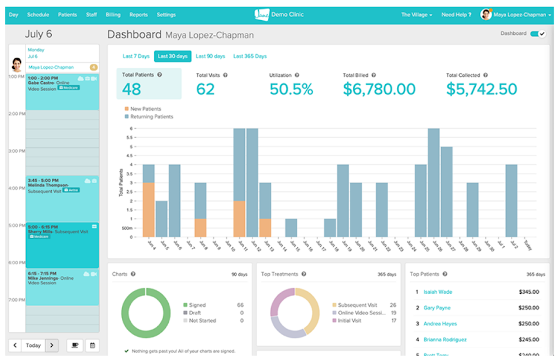
Task: Open patient Isaiah Wade
Action: tap(438, 292)
